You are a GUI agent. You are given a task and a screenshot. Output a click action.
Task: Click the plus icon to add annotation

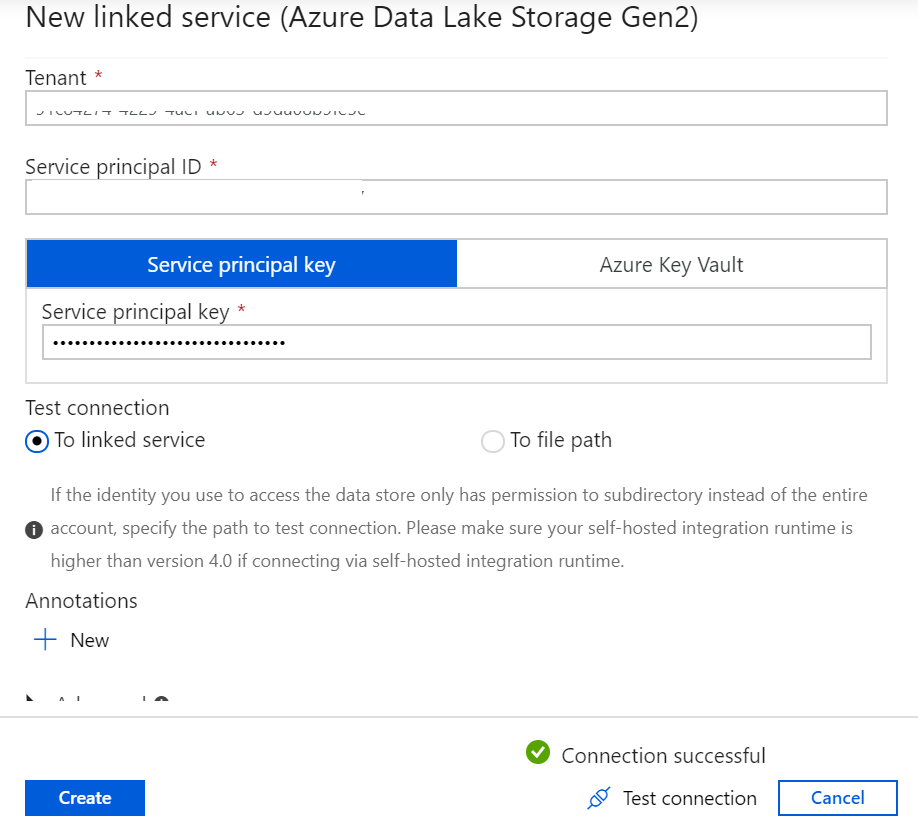pos(45,640)
